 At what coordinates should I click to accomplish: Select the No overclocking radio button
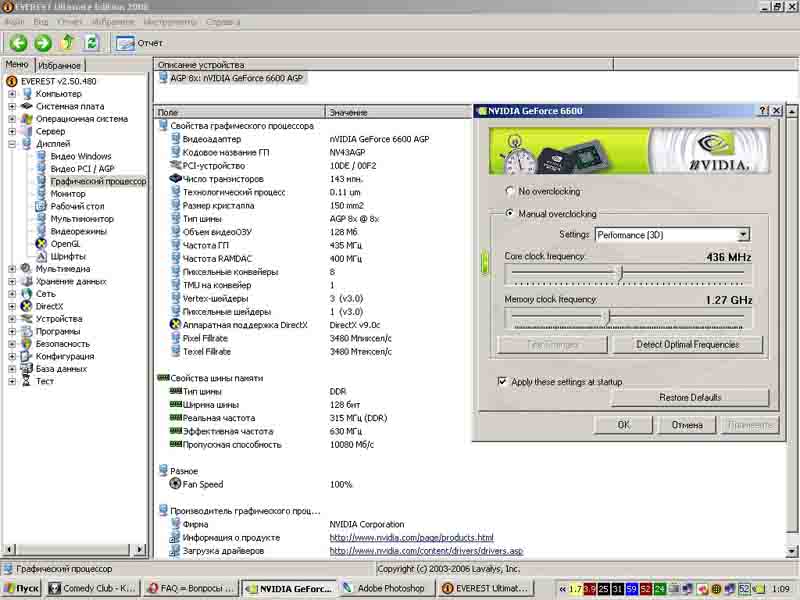[x=510, y=191]
